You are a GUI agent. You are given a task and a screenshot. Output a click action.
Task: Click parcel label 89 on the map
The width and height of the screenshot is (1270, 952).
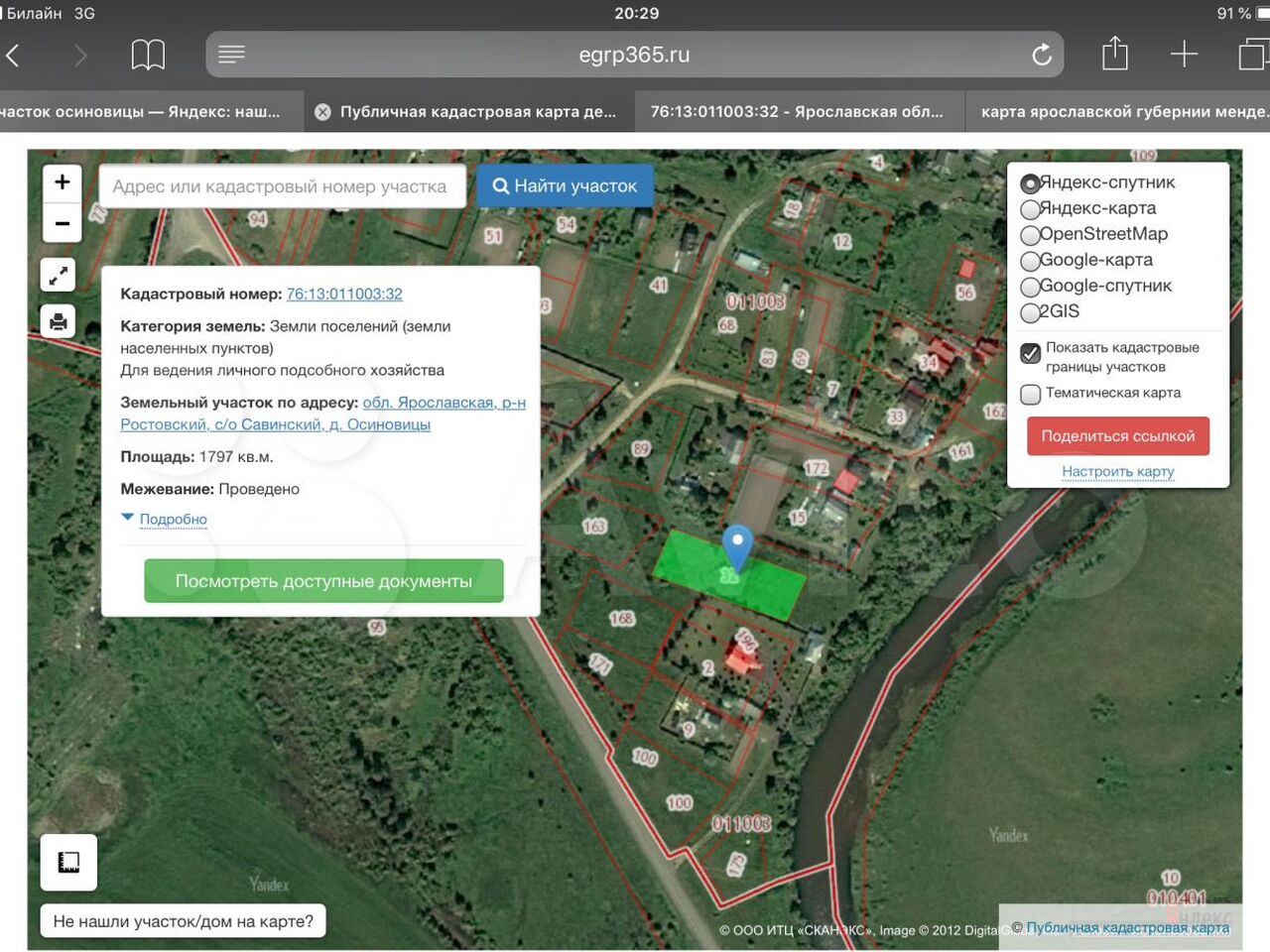pyautogui.click(x=641, y=449)
